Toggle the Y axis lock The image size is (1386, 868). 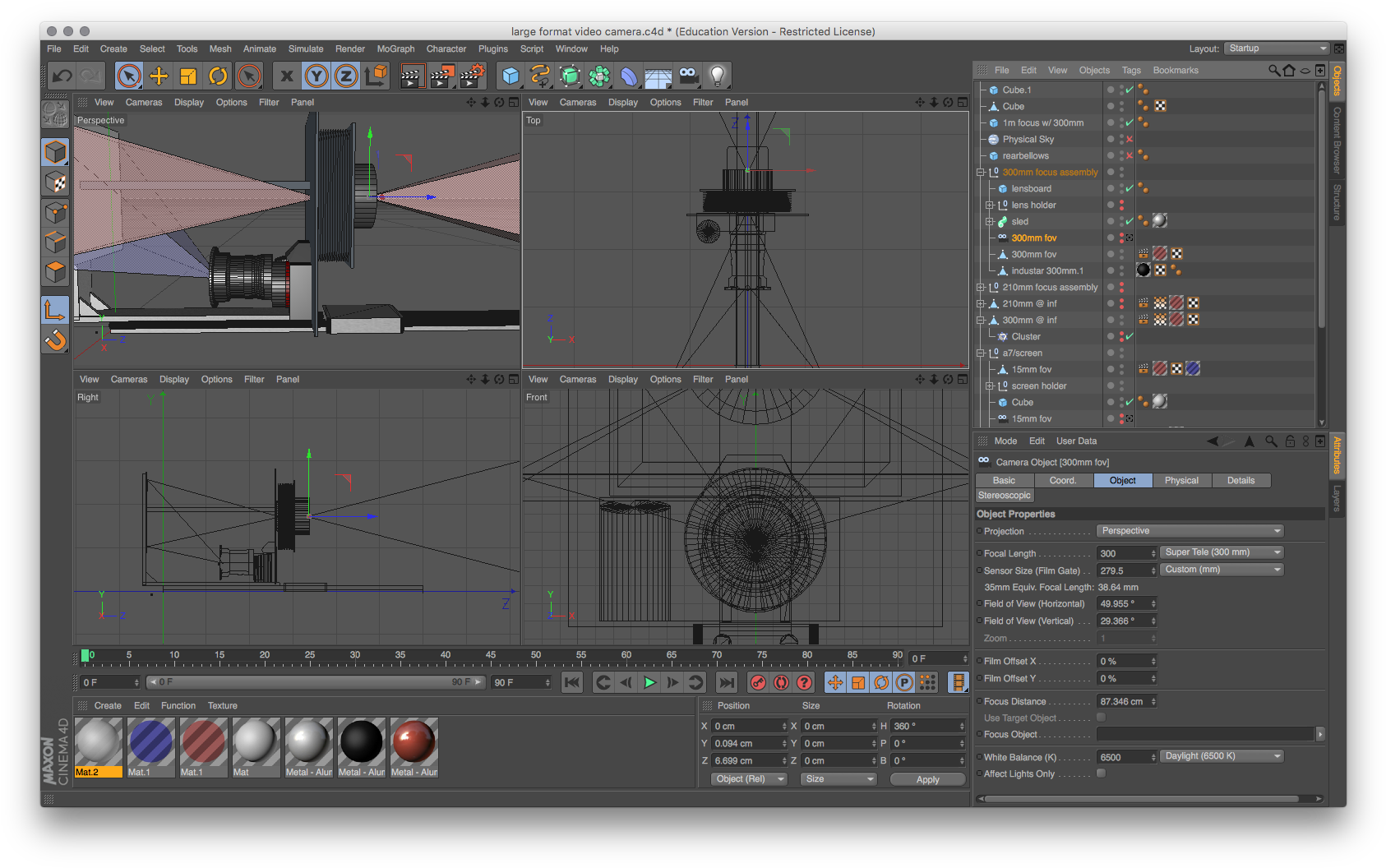pyautogui.click(x=316, y=76)
